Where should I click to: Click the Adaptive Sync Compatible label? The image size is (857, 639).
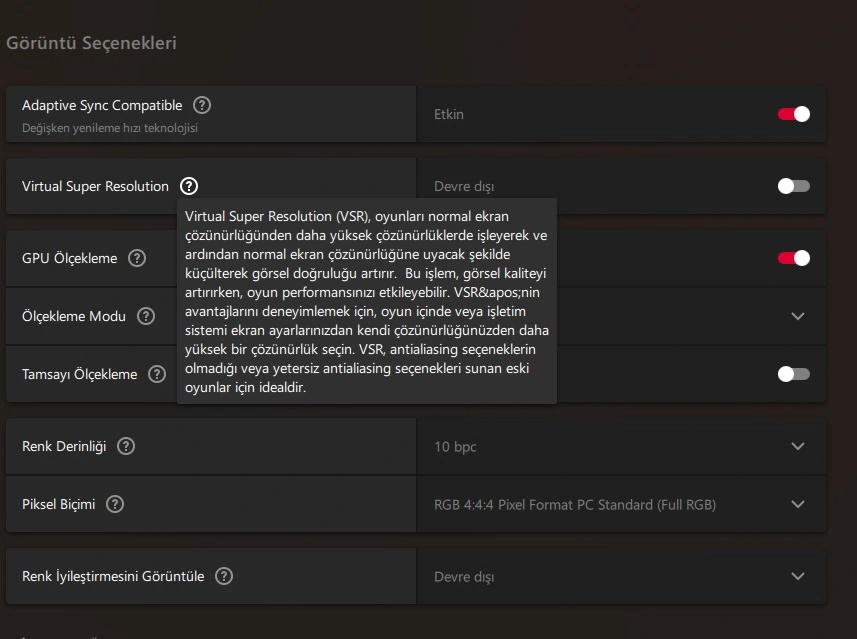tap(102, 105)
